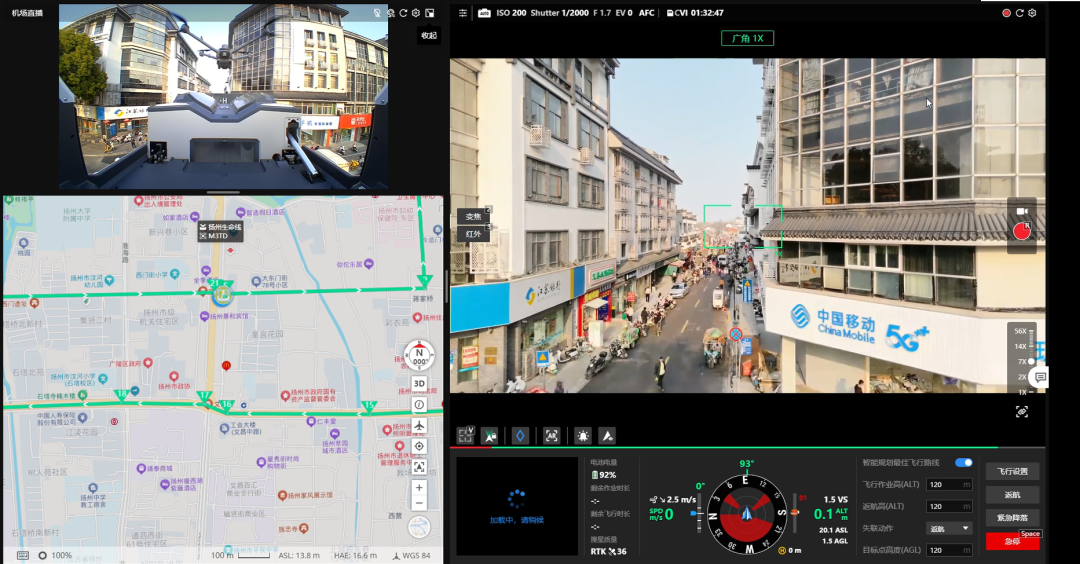Center map on the aircraft icon

pos(419,426)
